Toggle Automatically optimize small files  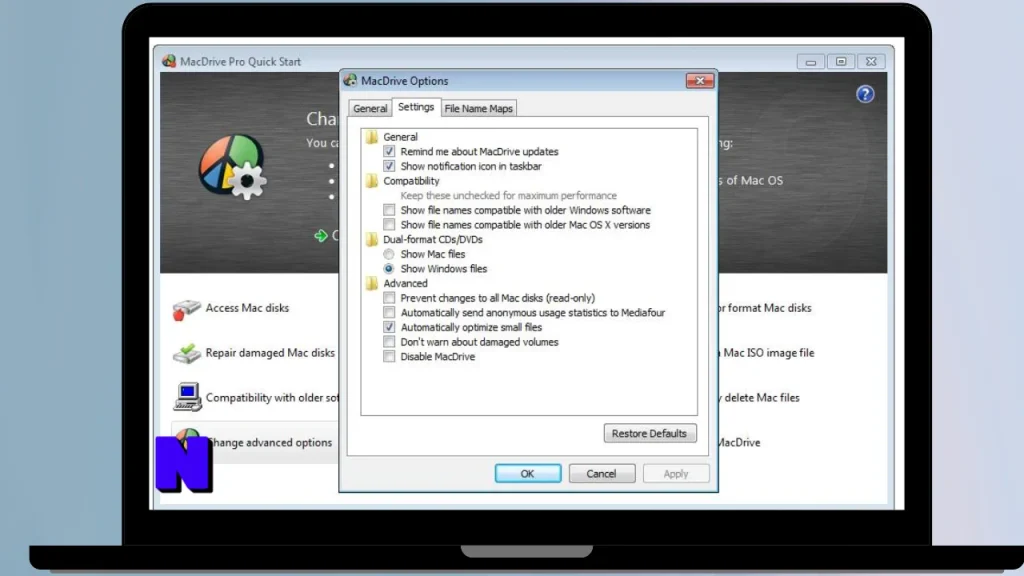389,327
